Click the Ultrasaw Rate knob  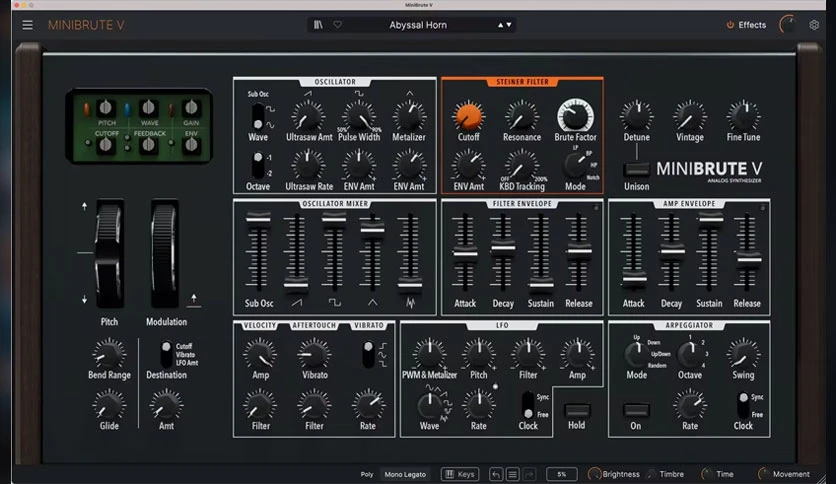(x=308, y=165)
